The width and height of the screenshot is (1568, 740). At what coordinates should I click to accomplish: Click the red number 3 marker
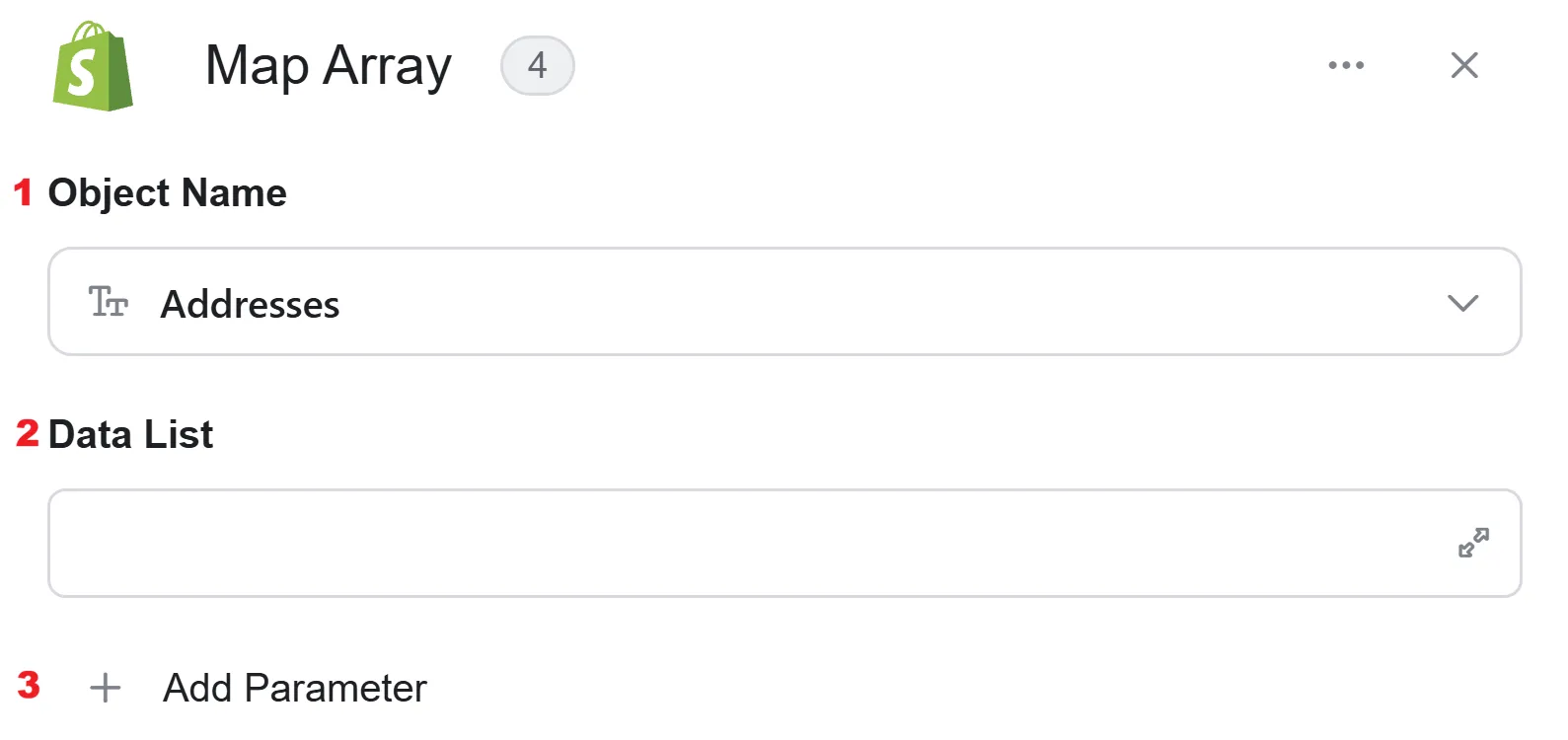(x=29, y=685)
